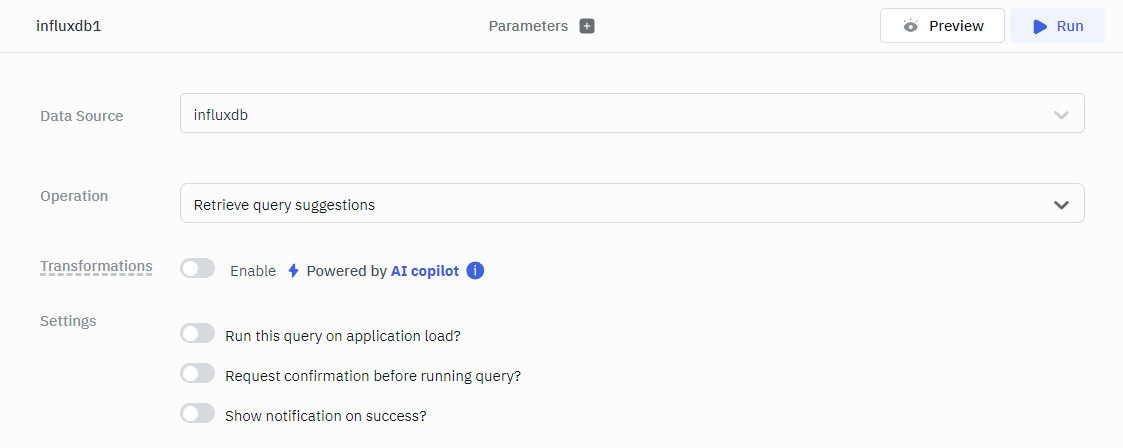
Task: Toggle Run this query on application load
Action: [198, 334]
